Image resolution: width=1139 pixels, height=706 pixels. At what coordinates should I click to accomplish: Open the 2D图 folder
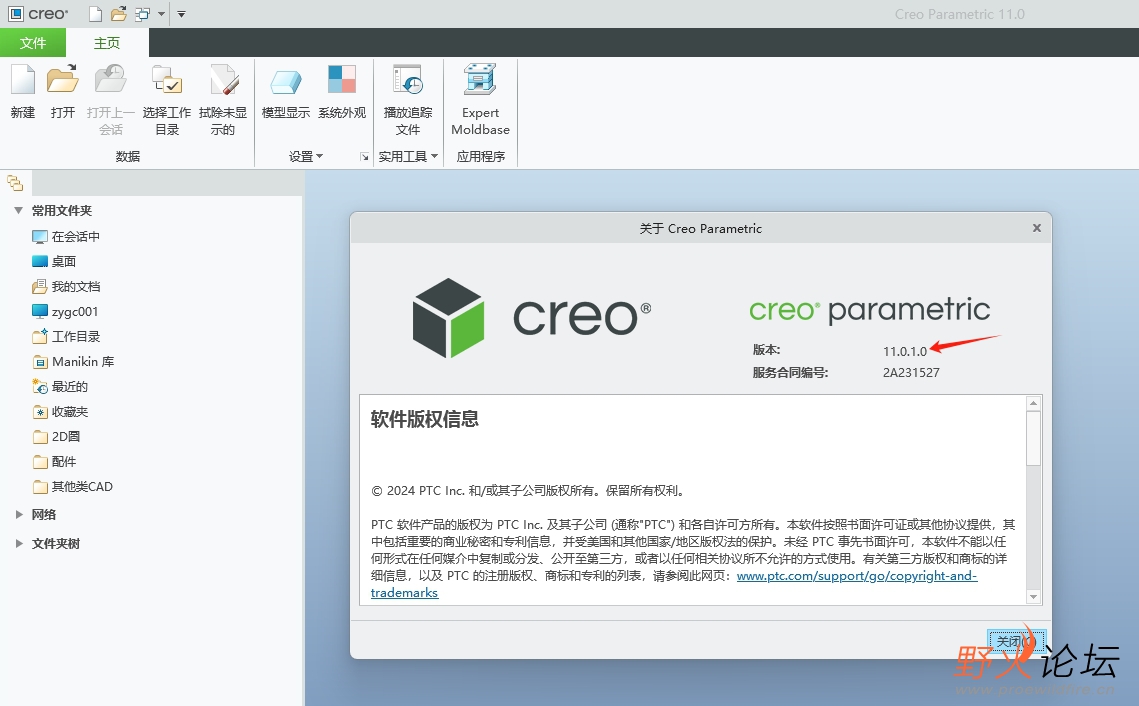click(56, 437)
